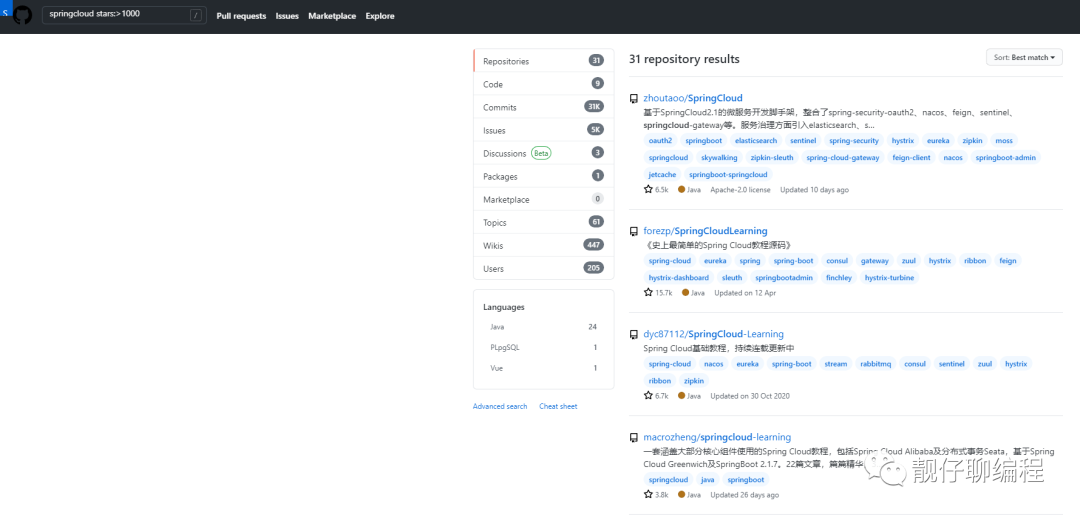Open the zhoutaoo/SpringCloud repository

tap(693, 98)
